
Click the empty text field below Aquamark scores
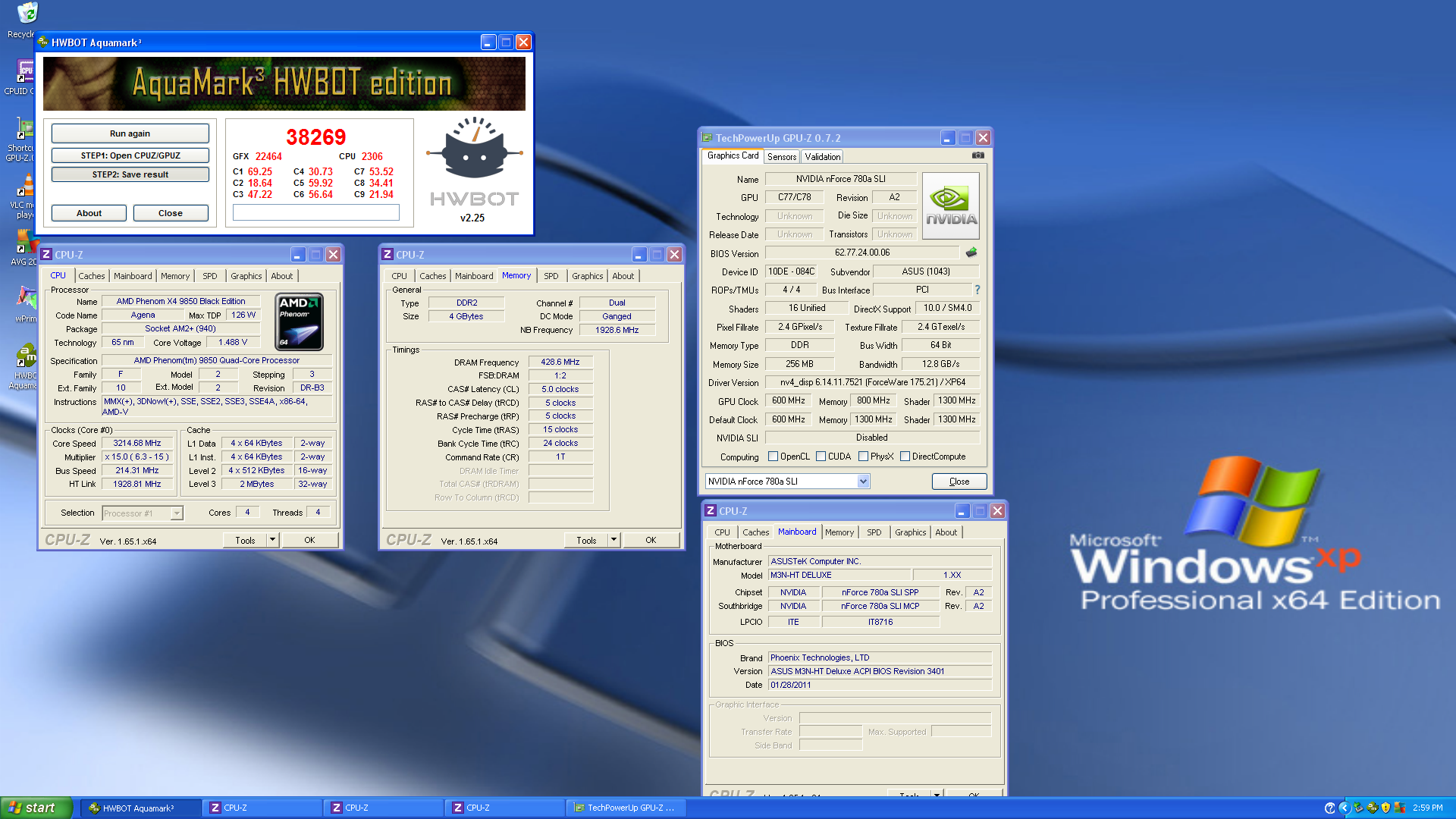click(316, 212)
